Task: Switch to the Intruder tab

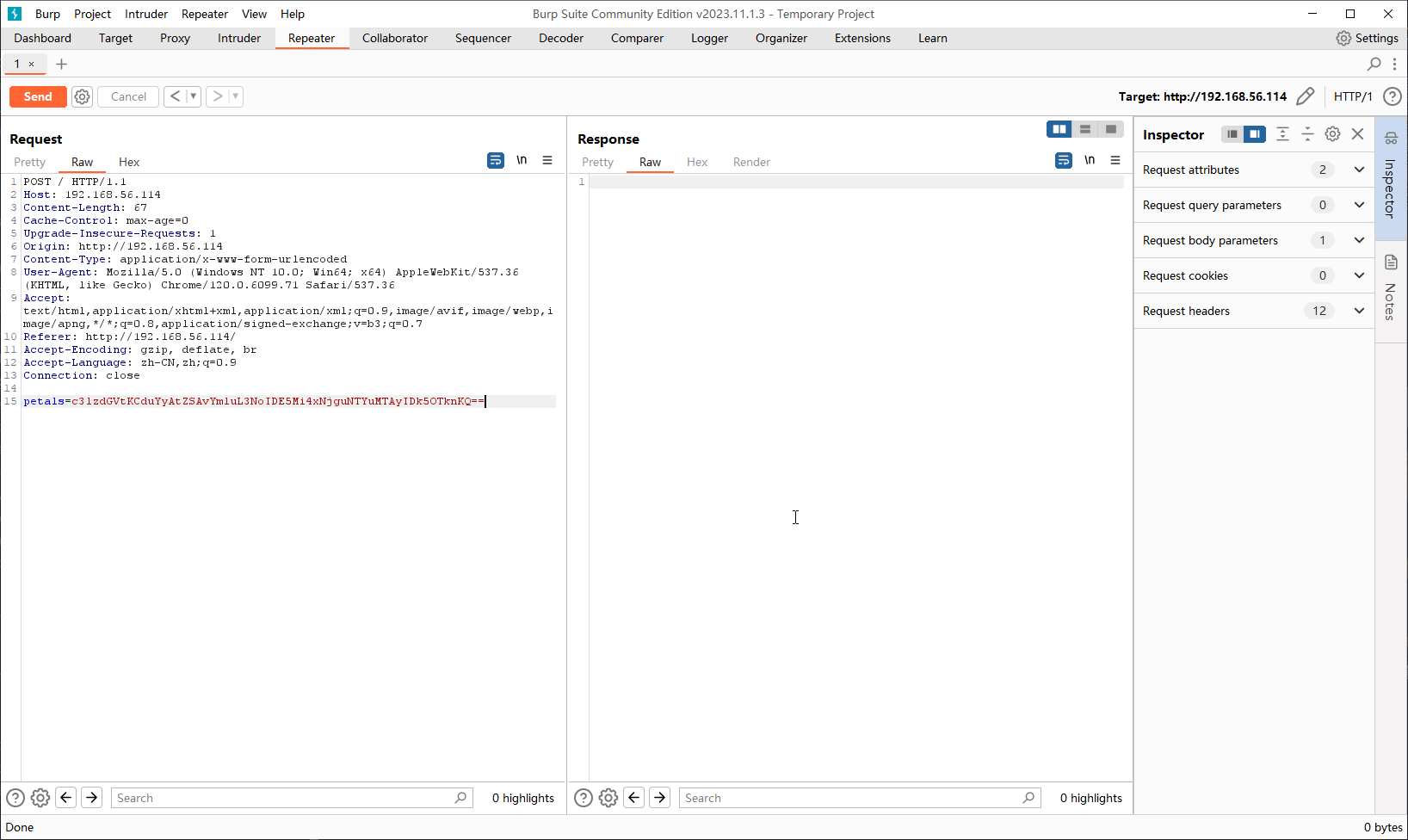Action: tap(239, 38)
